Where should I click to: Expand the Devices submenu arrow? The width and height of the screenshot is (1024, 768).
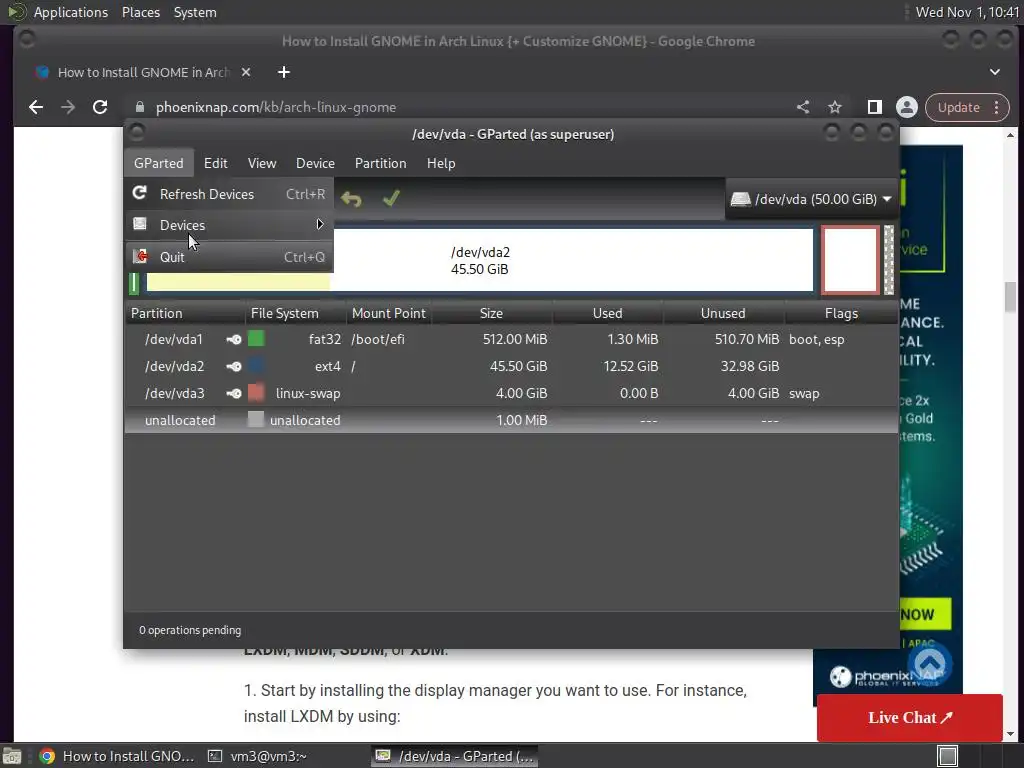tap(320, 225)
